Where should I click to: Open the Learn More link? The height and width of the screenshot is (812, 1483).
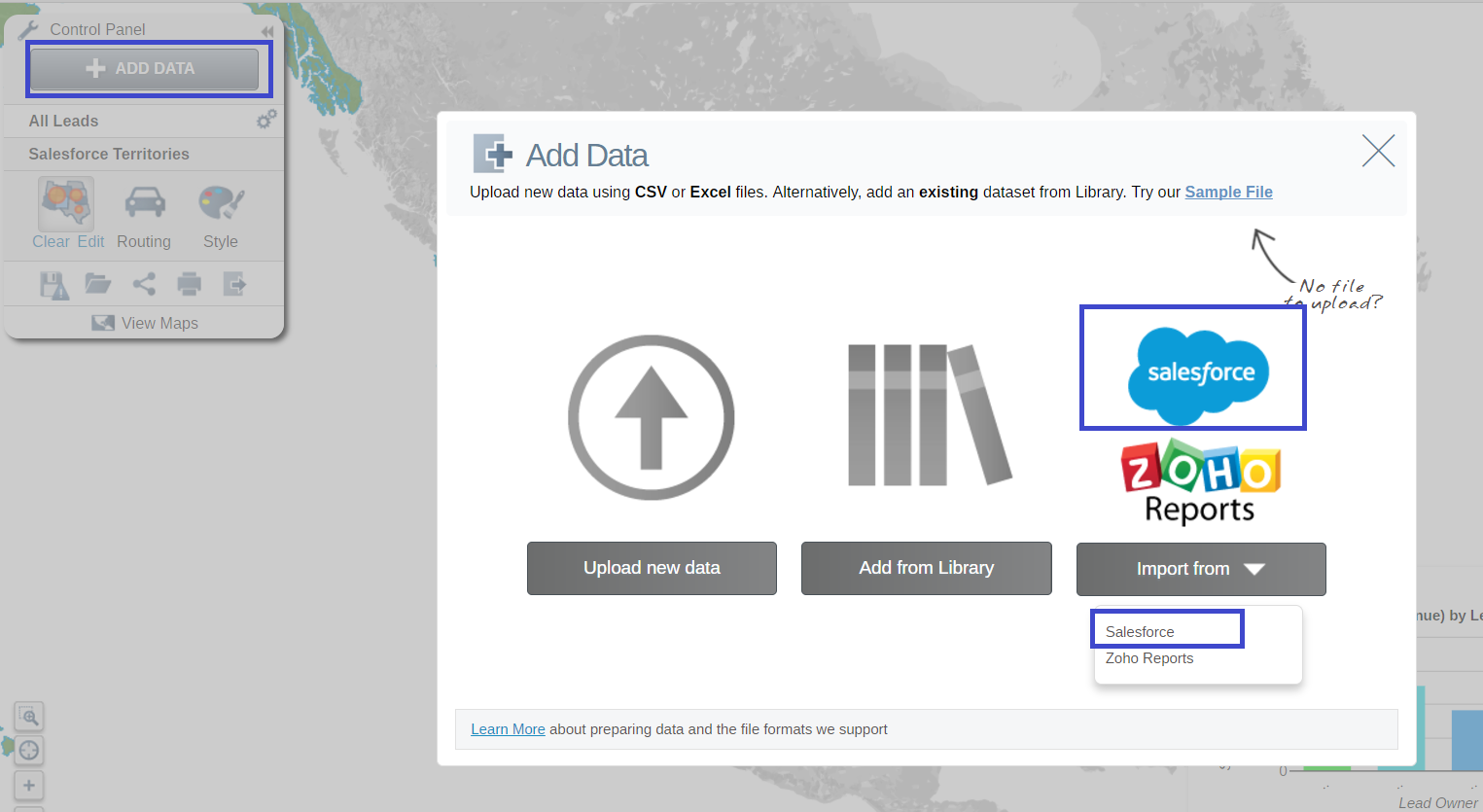pos(508,729)
